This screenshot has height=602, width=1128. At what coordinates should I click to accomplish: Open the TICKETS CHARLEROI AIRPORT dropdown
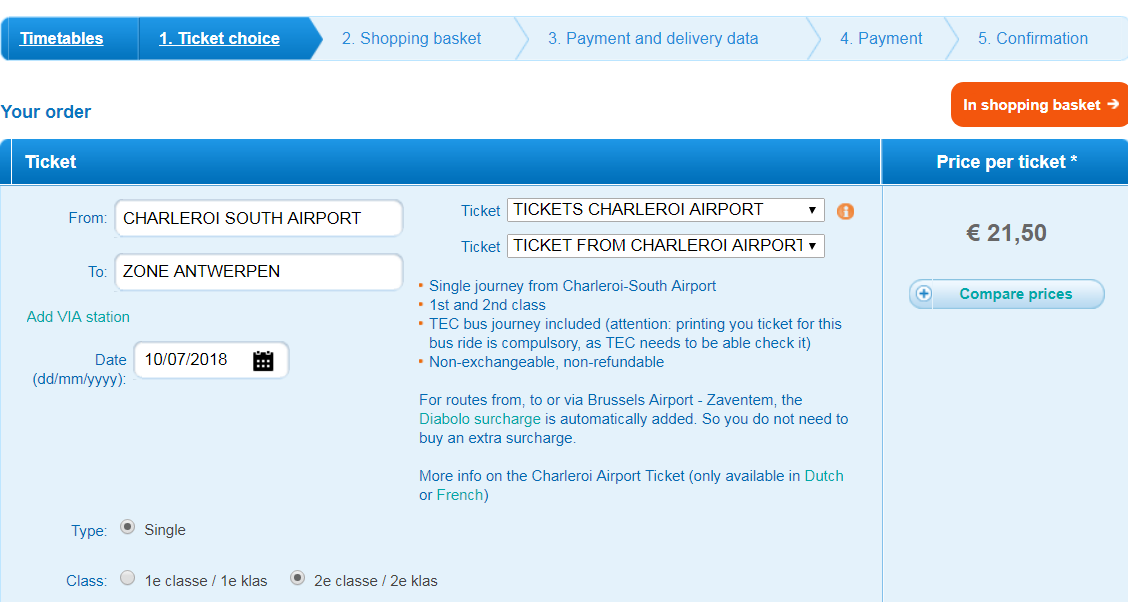pyautogui.click(x=665, y=210)
